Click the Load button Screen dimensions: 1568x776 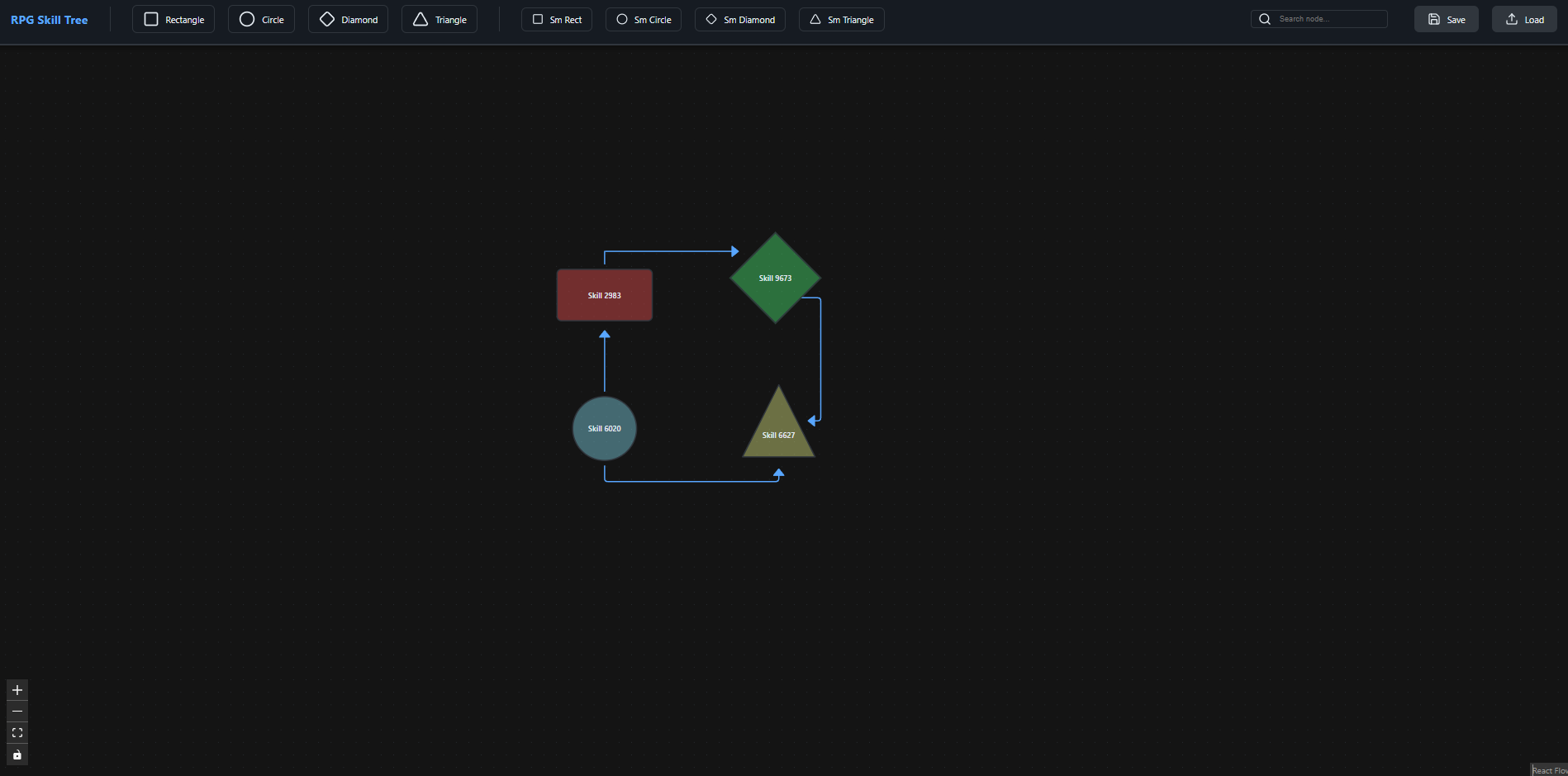1524,19
